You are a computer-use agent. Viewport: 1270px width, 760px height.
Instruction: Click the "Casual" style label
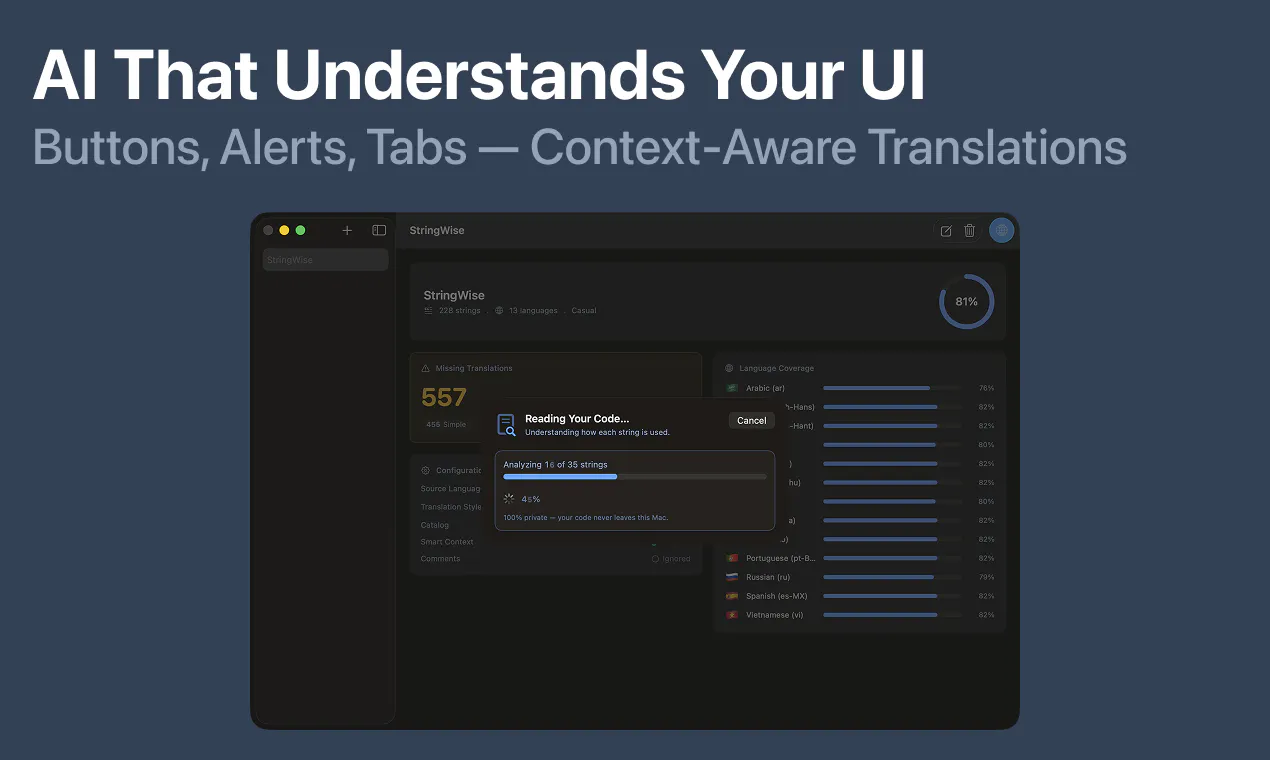pos(584,311)
